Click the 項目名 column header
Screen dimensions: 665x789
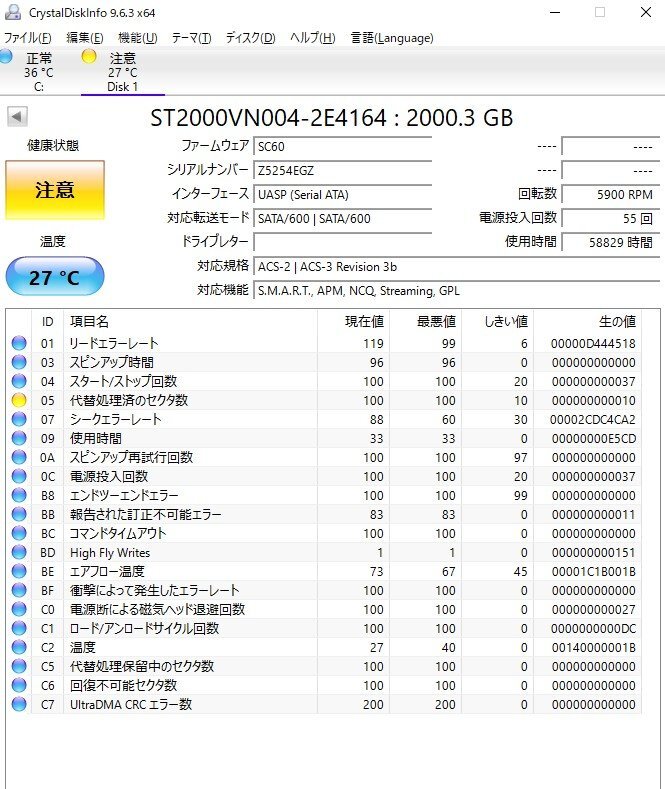click(x=190, y=322)
